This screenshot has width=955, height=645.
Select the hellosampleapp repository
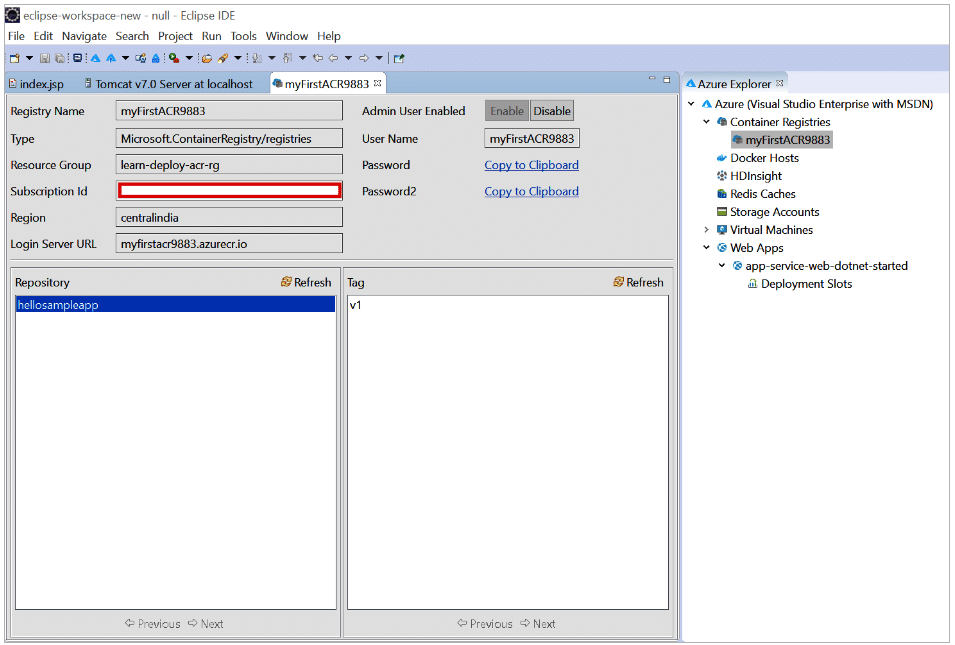click(x=58, y=305)
